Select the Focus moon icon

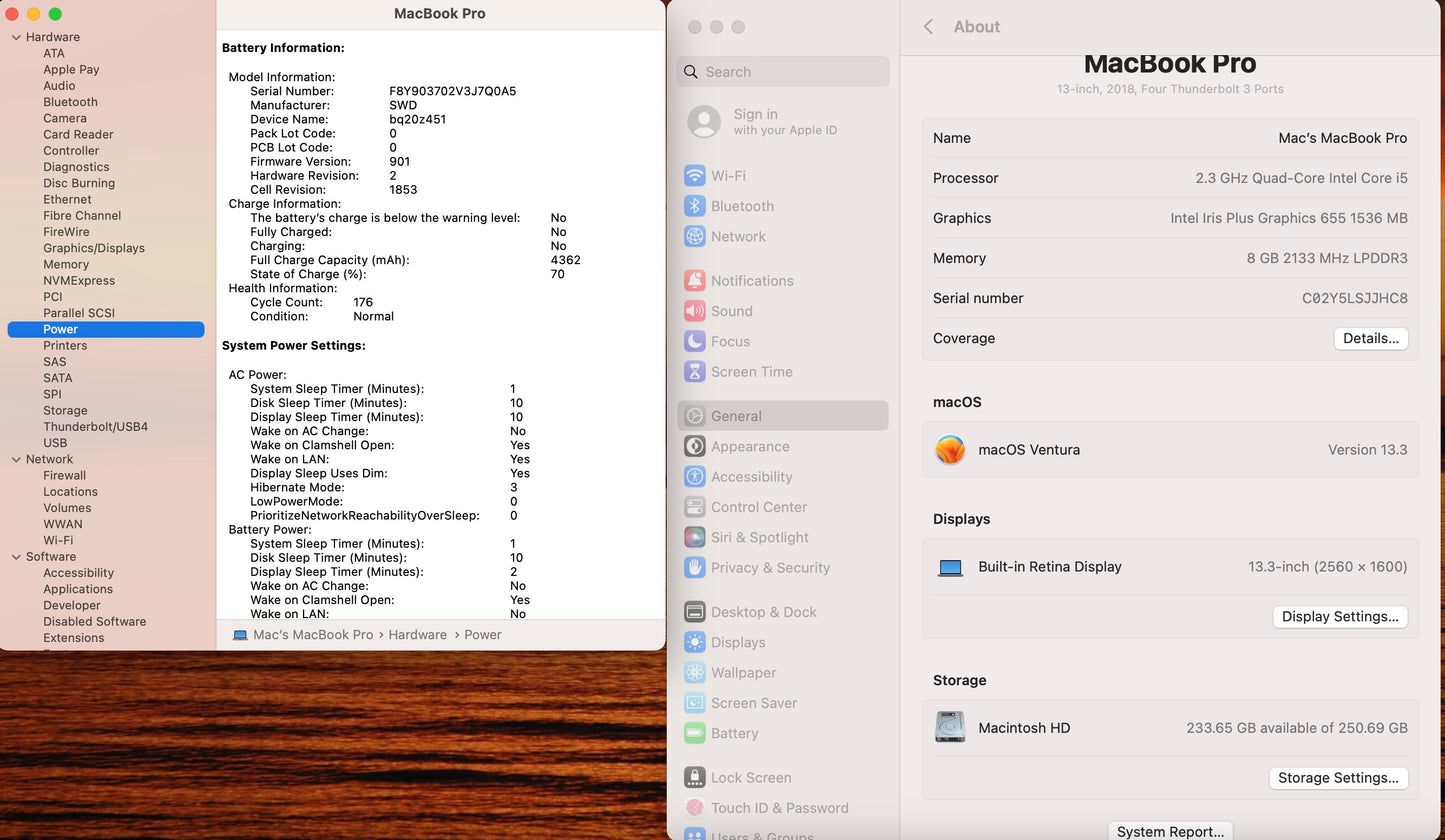(x=694, y=341)
